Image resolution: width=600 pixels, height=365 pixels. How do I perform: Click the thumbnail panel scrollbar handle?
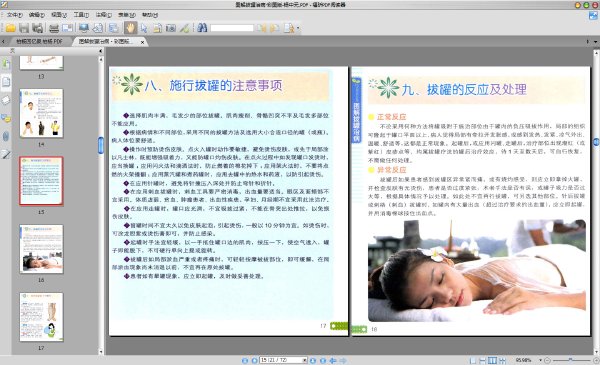coord(101,145)
